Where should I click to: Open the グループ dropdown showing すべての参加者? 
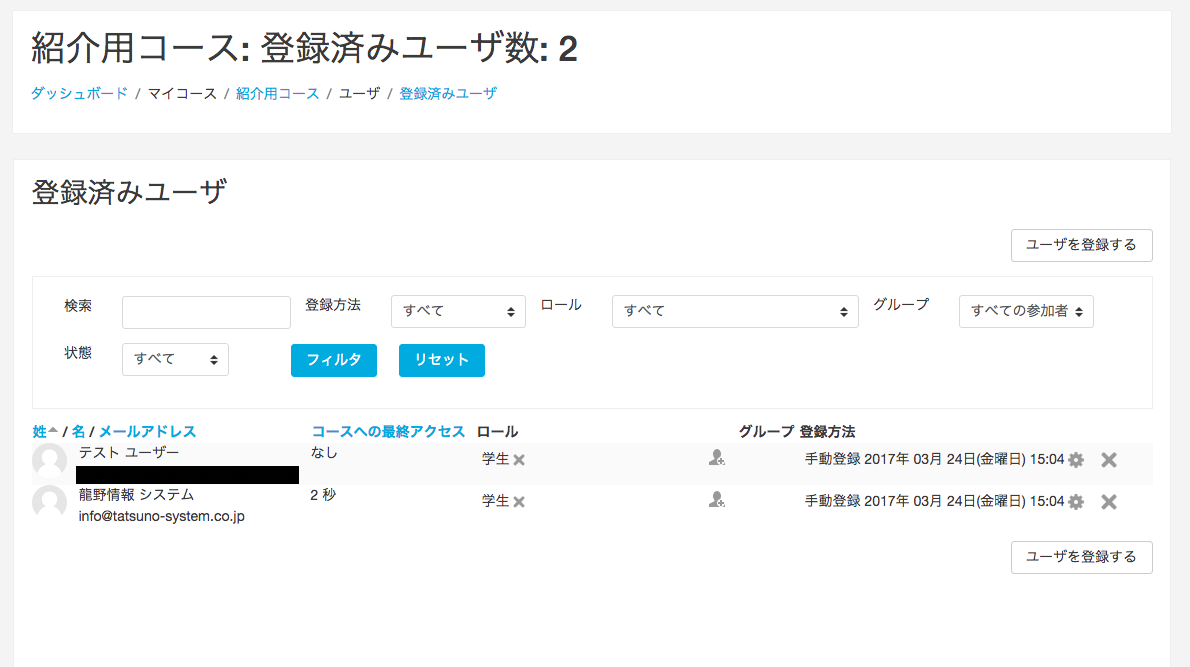1026,311
